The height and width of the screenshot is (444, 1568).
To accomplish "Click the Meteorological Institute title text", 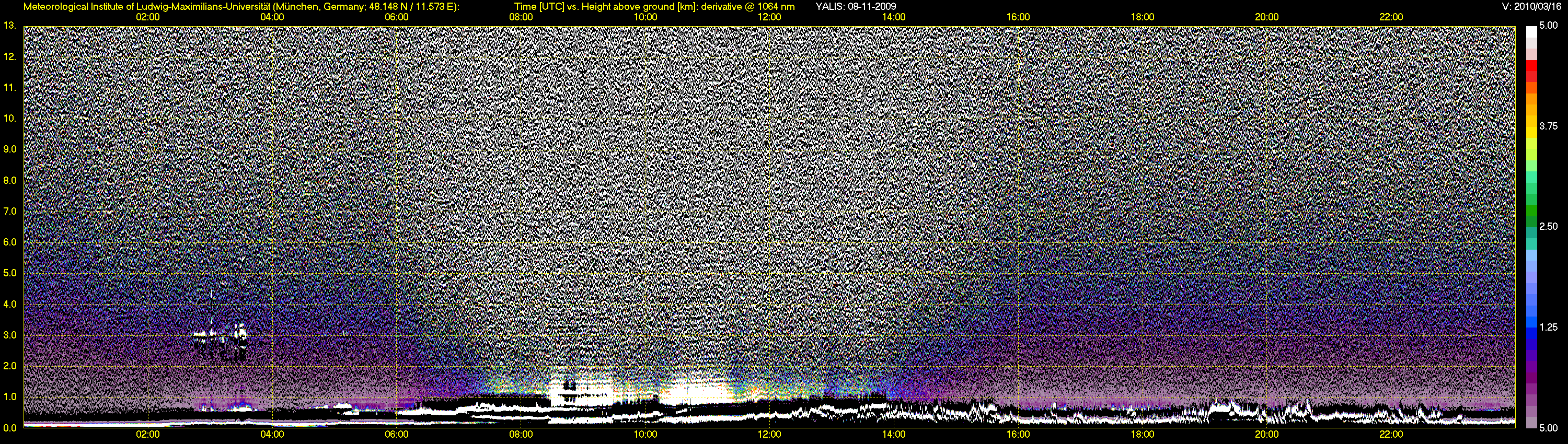I will 241,7.
